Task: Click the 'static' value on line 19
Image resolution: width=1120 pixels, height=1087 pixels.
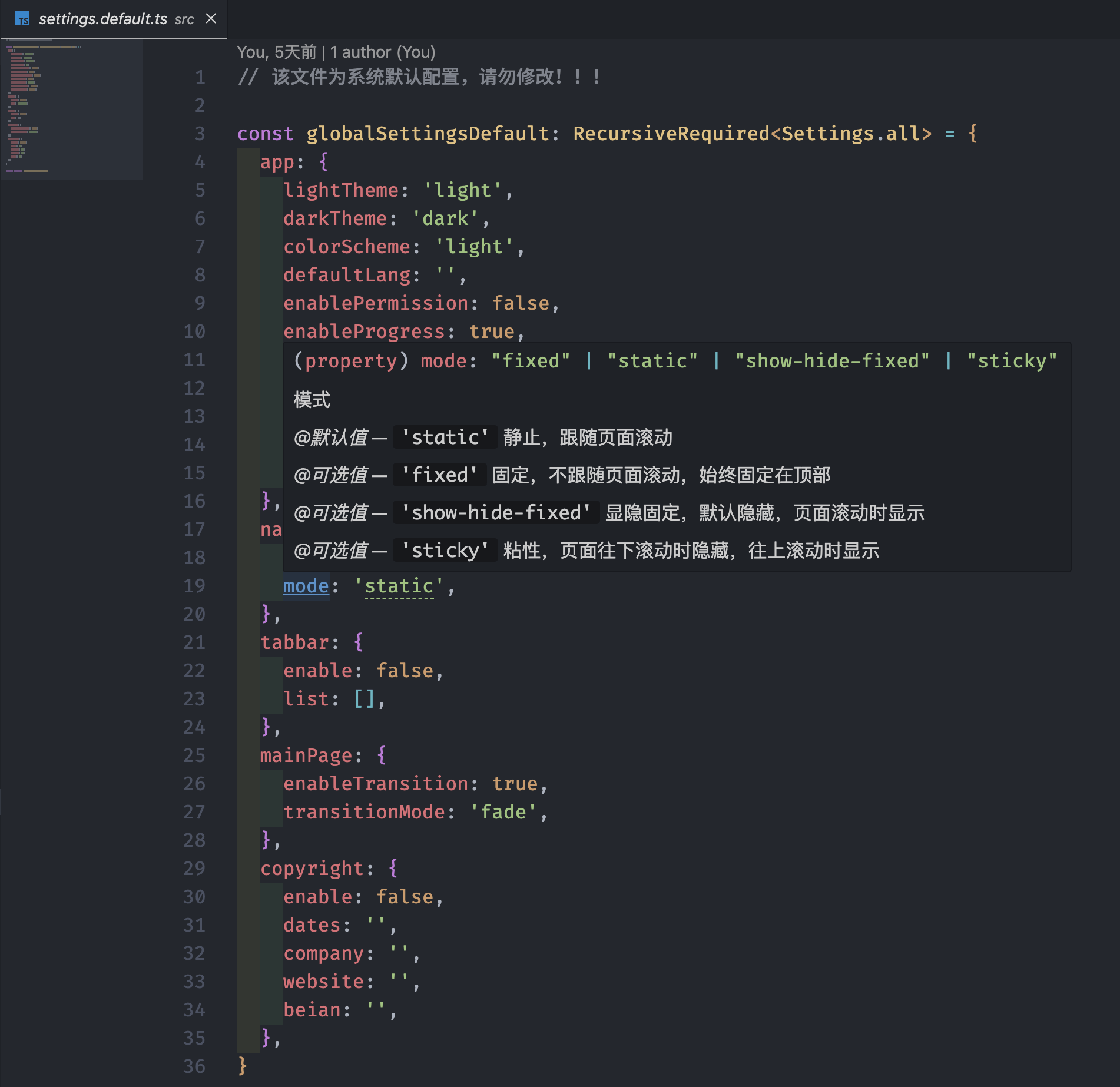Action: click(x=399, y=586)
